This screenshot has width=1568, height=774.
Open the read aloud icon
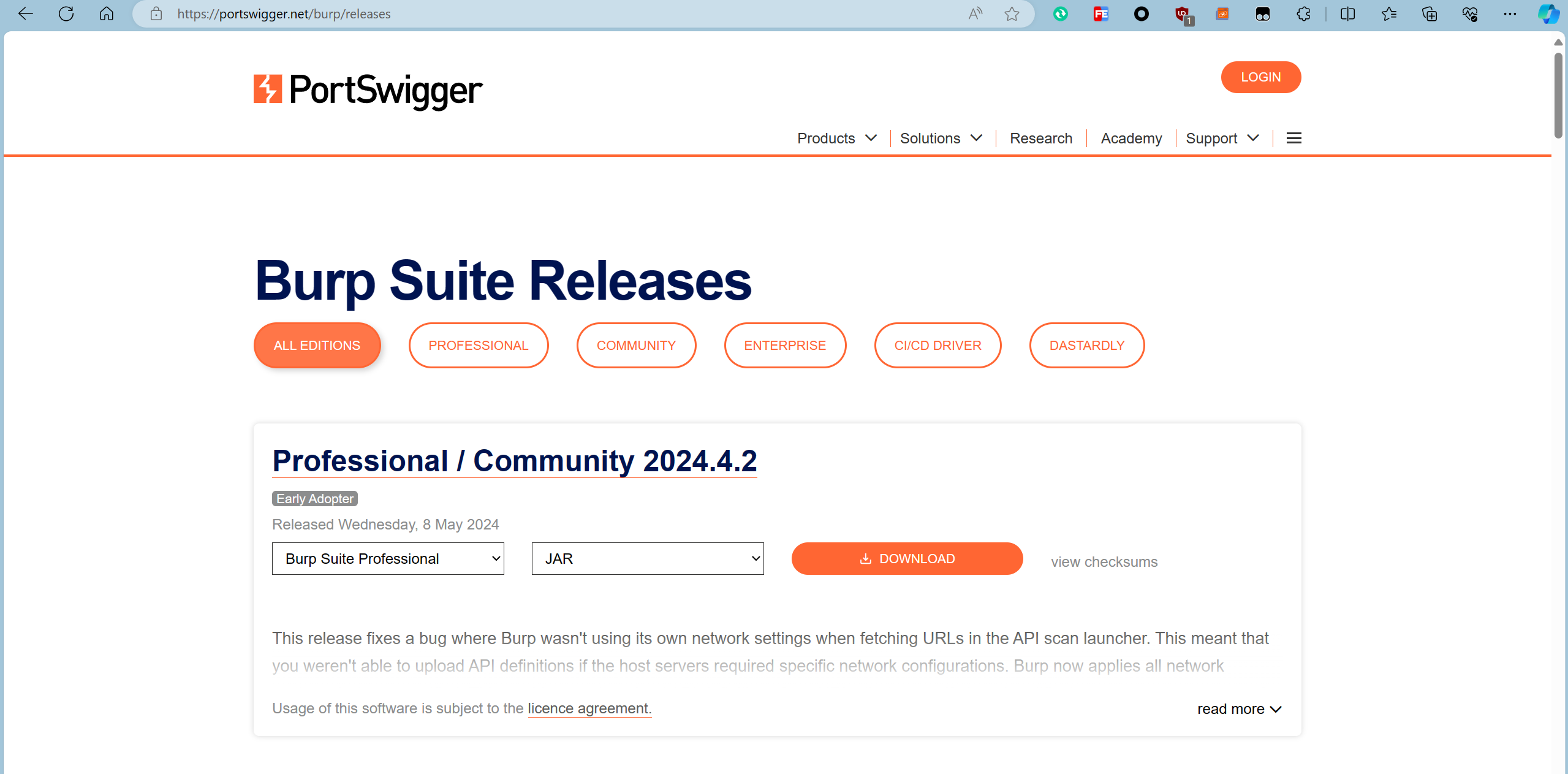click(975, 13)
